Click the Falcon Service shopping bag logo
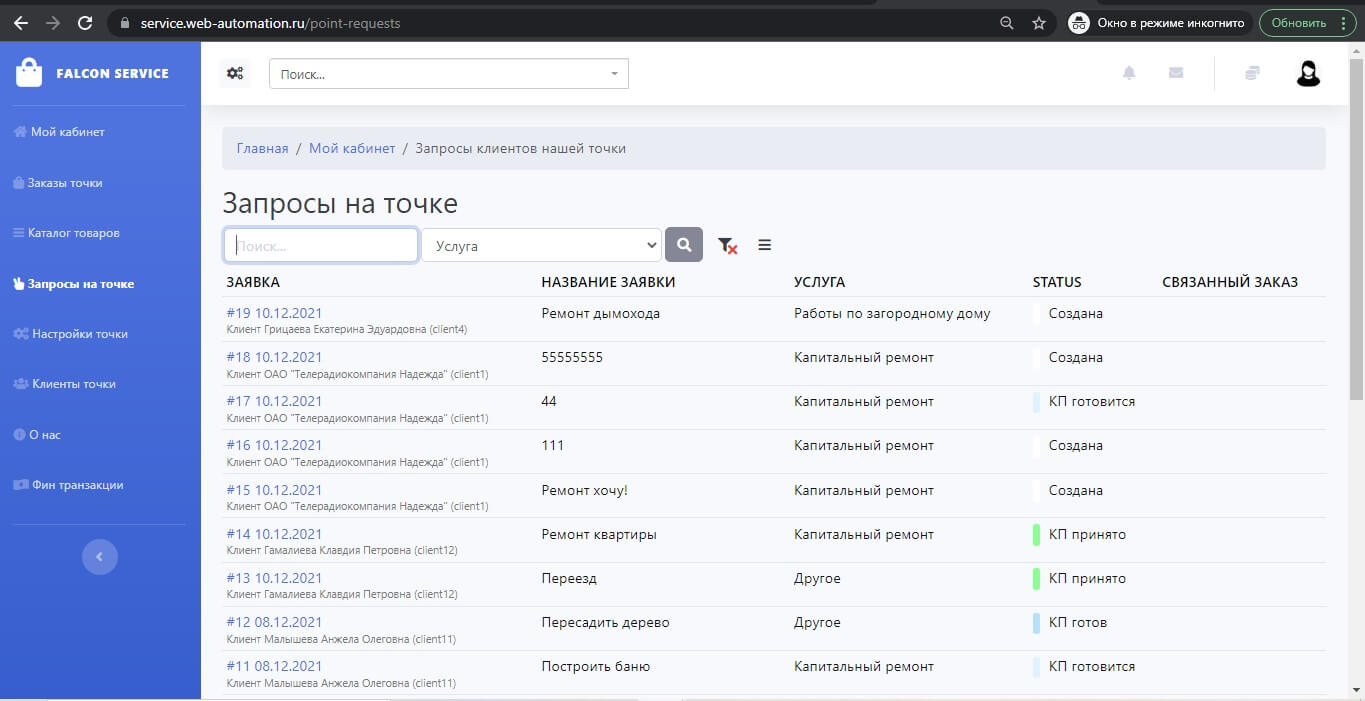1365x701 pixels. 29,73
